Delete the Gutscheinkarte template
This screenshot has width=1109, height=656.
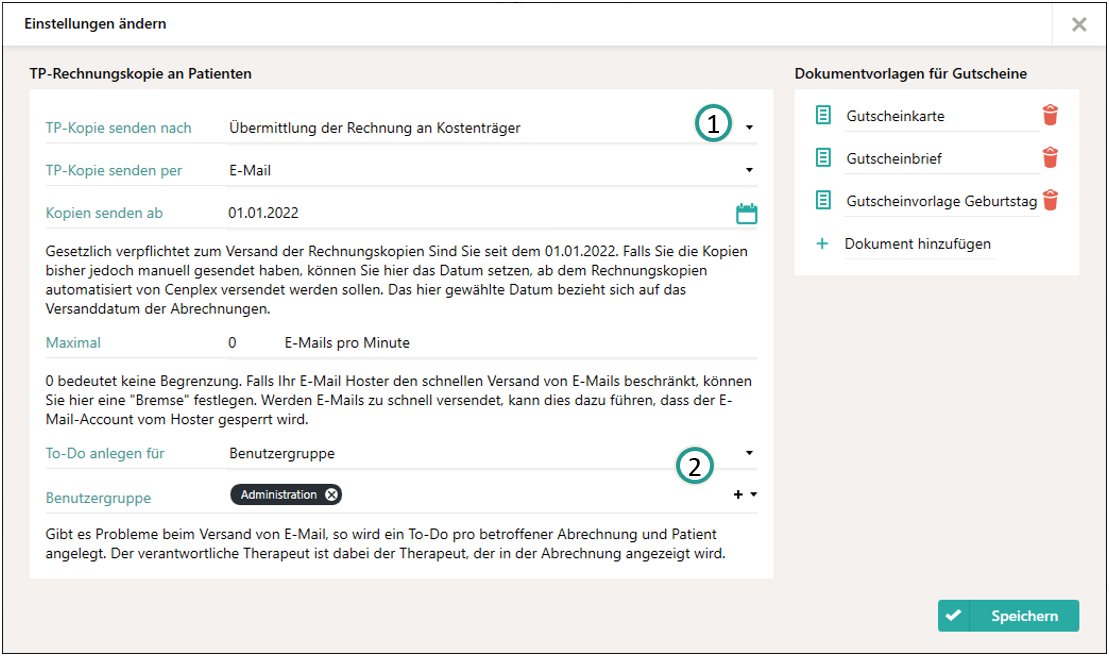coord(1050,115)
